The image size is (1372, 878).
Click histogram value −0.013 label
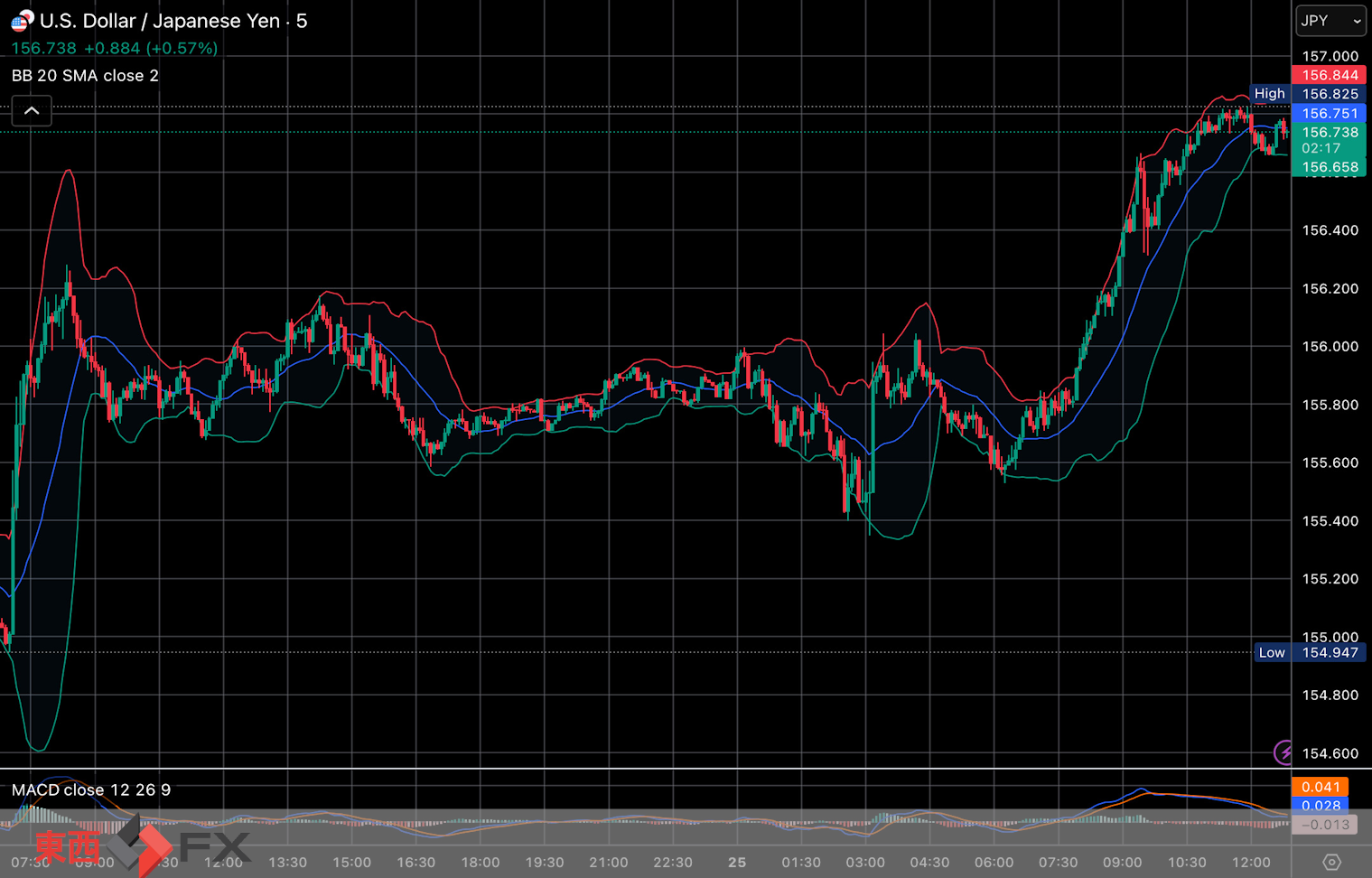1324,825
